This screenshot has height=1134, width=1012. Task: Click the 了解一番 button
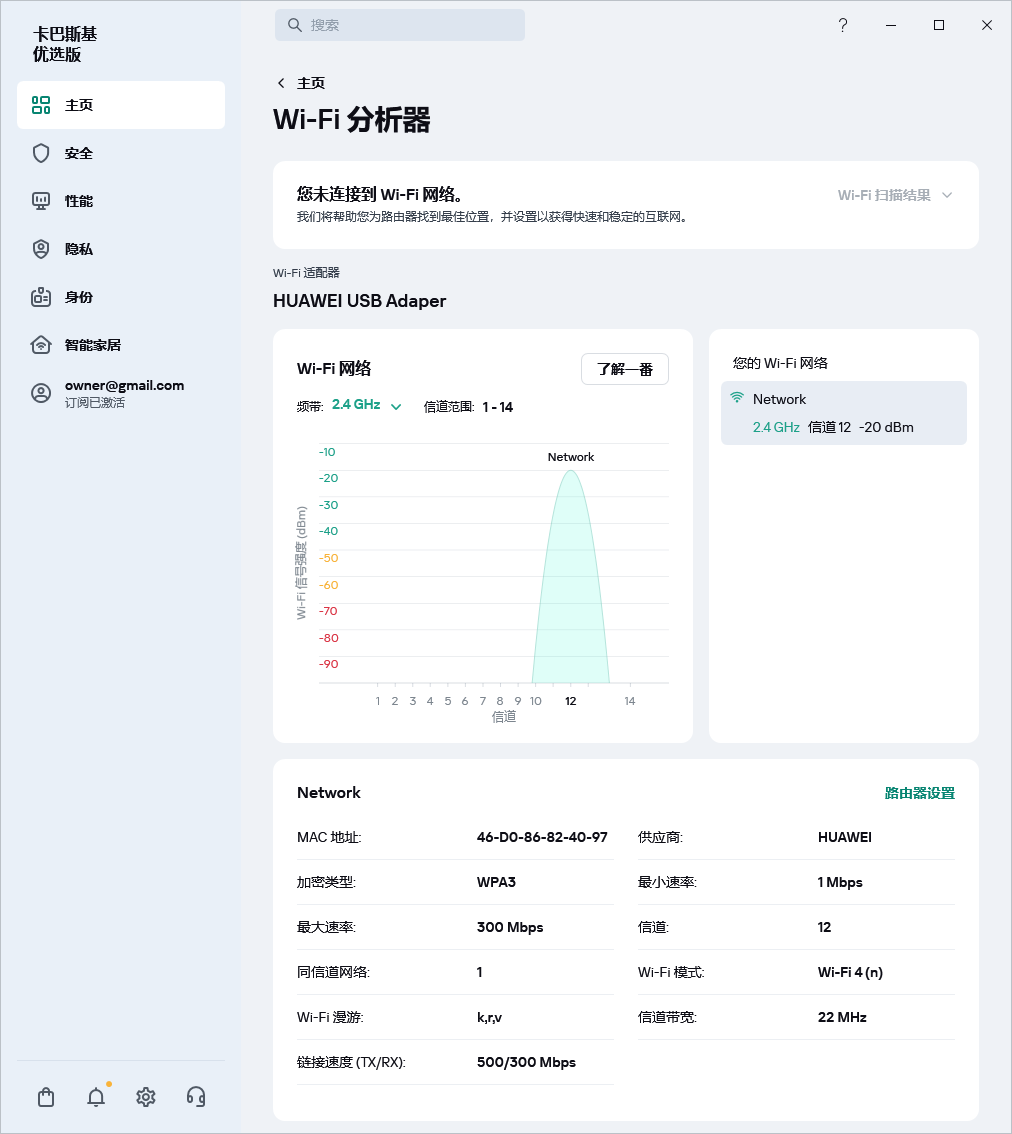pos(624,369)
